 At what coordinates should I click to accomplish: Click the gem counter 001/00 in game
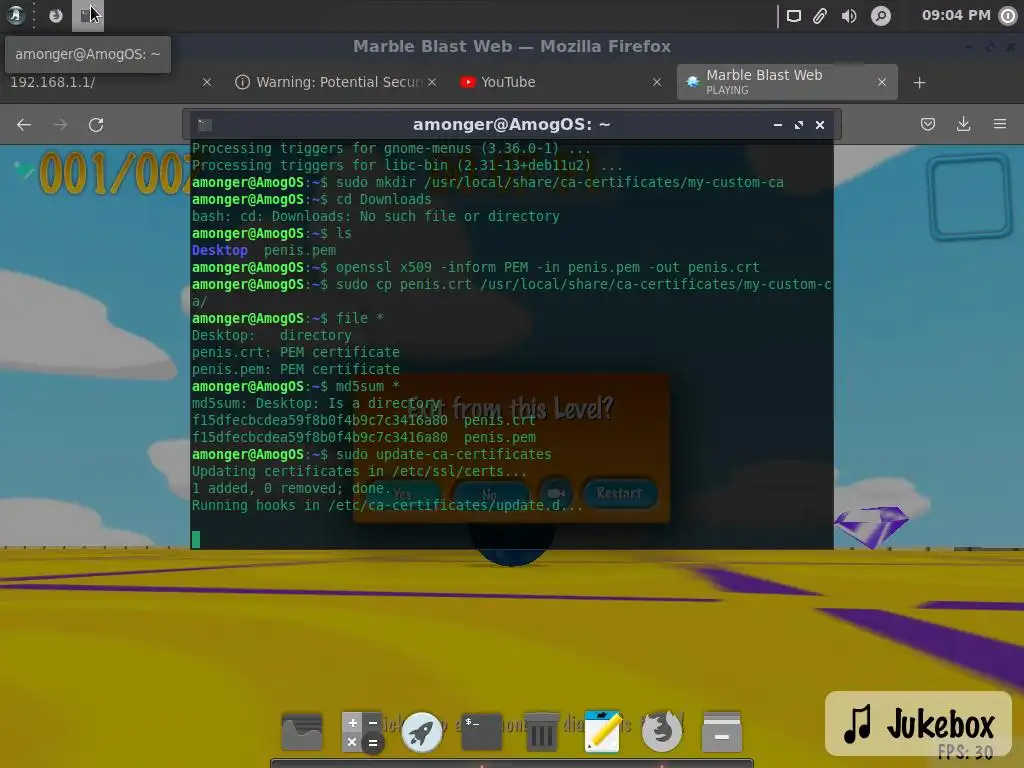pos(115,173)
